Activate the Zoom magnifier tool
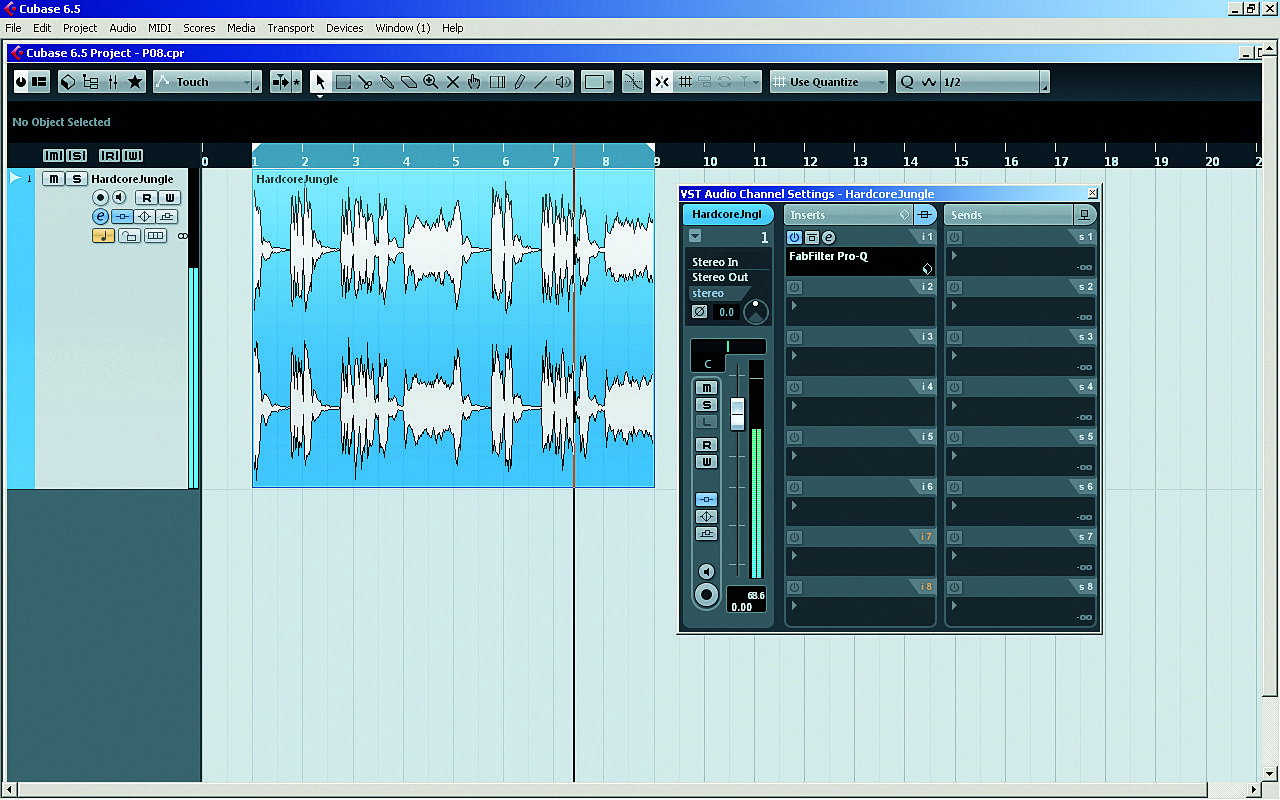Image resolution: width=1280 pixels, height=800 pixels. pos(431,82)
